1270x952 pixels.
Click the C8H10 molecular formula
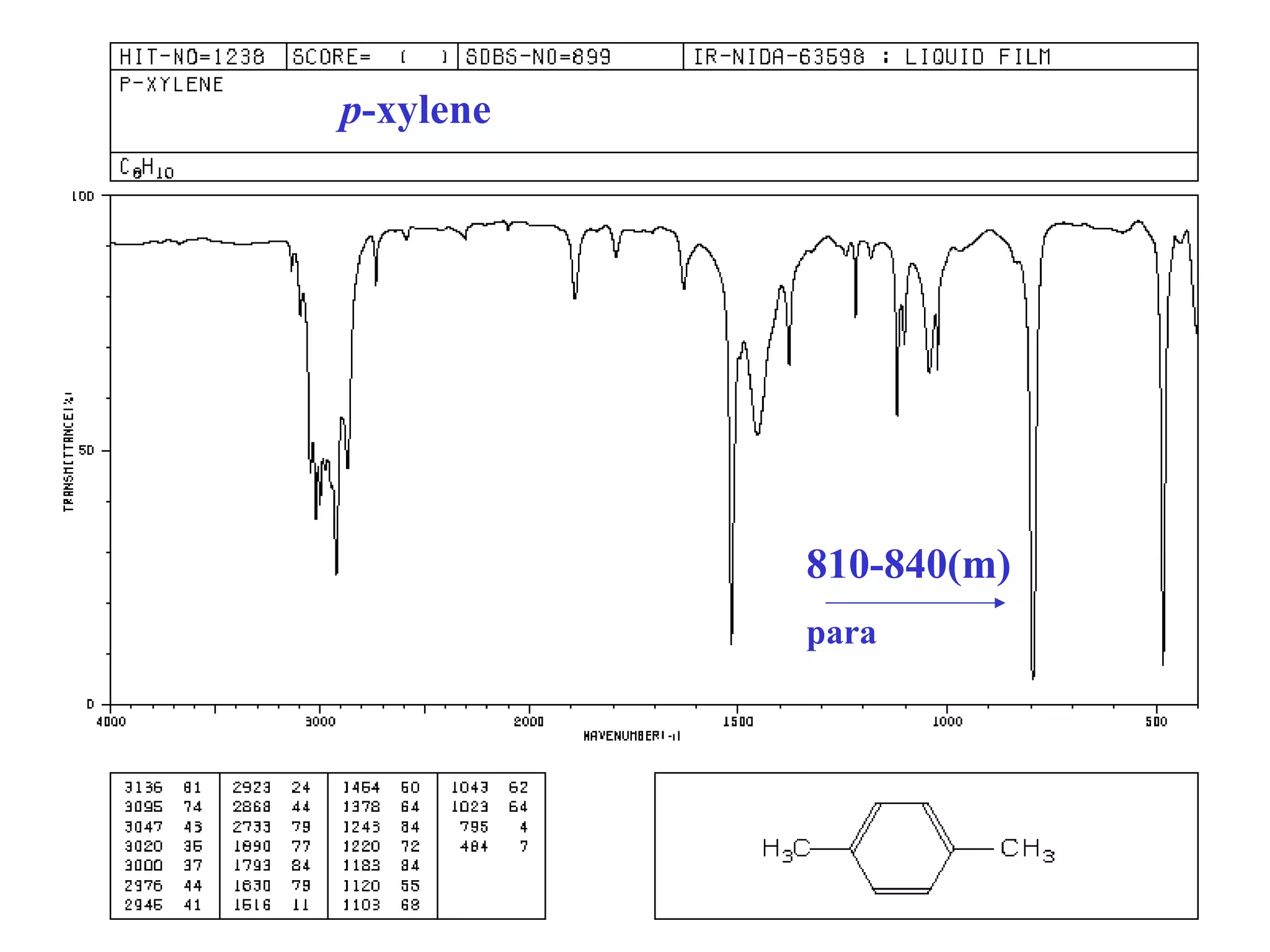tap(146, 168)
